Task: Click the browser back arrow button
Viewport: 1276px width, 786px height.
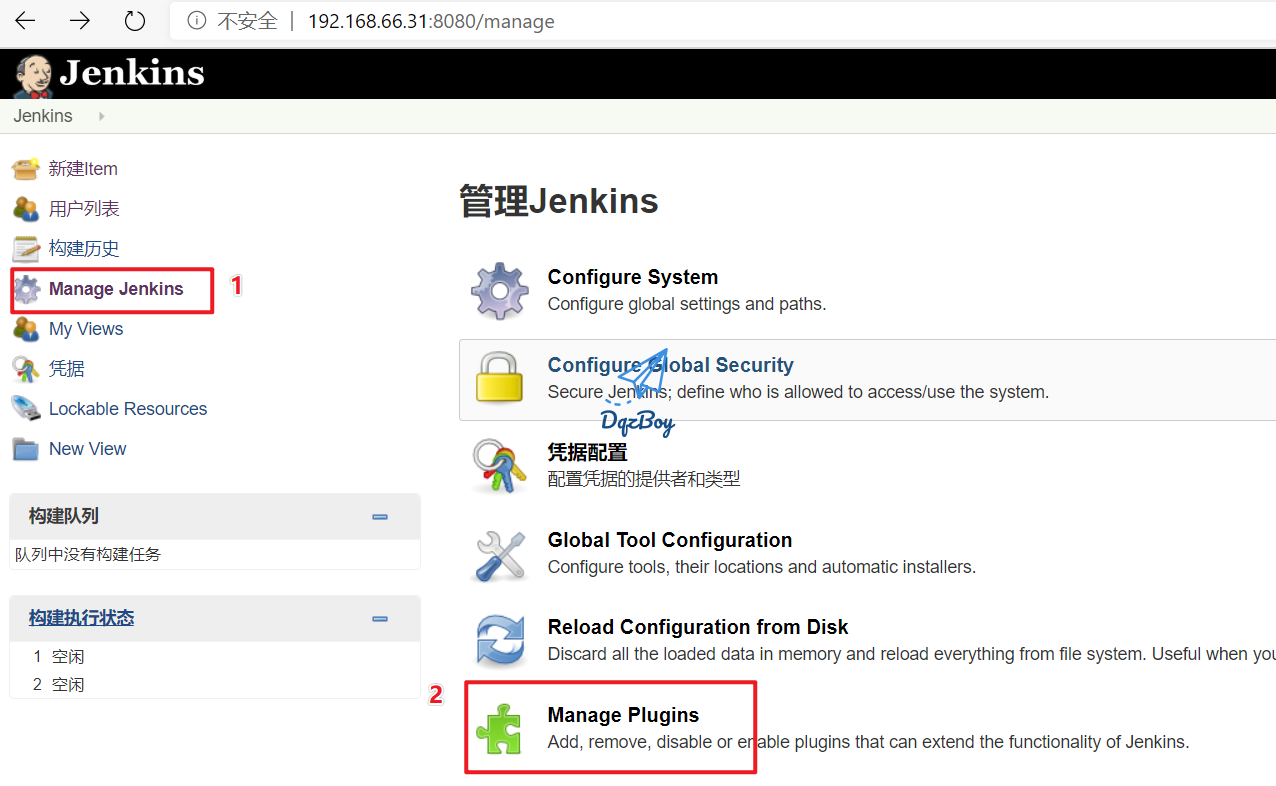Action: click(25, 21)
